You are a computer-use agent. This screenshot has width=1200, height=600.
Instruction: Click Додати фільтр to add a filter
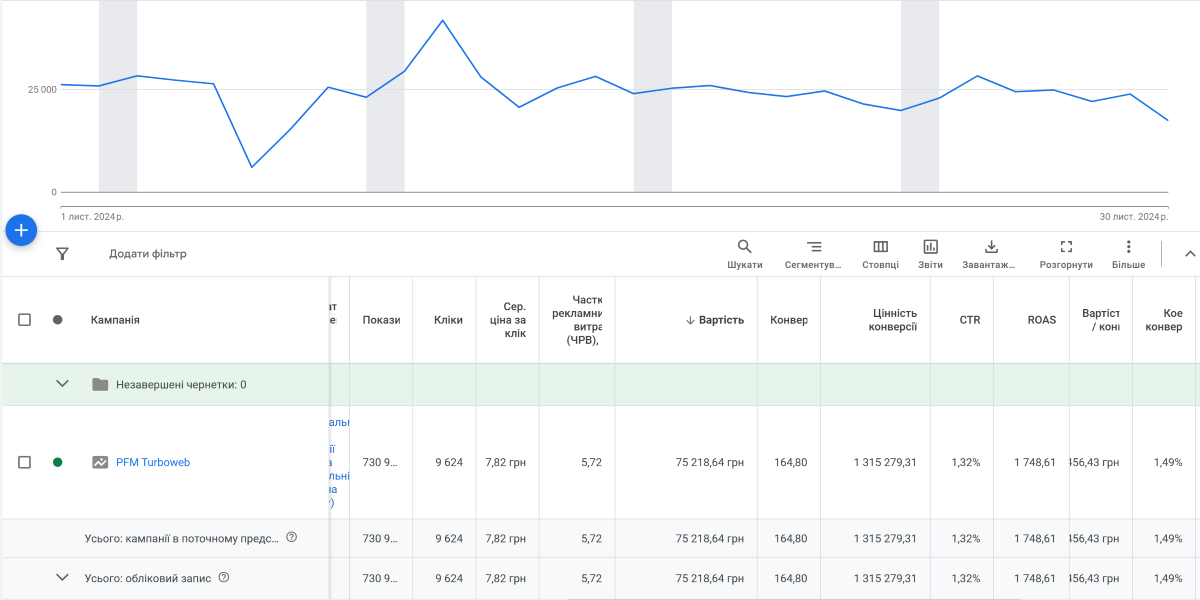click(148, 254)
